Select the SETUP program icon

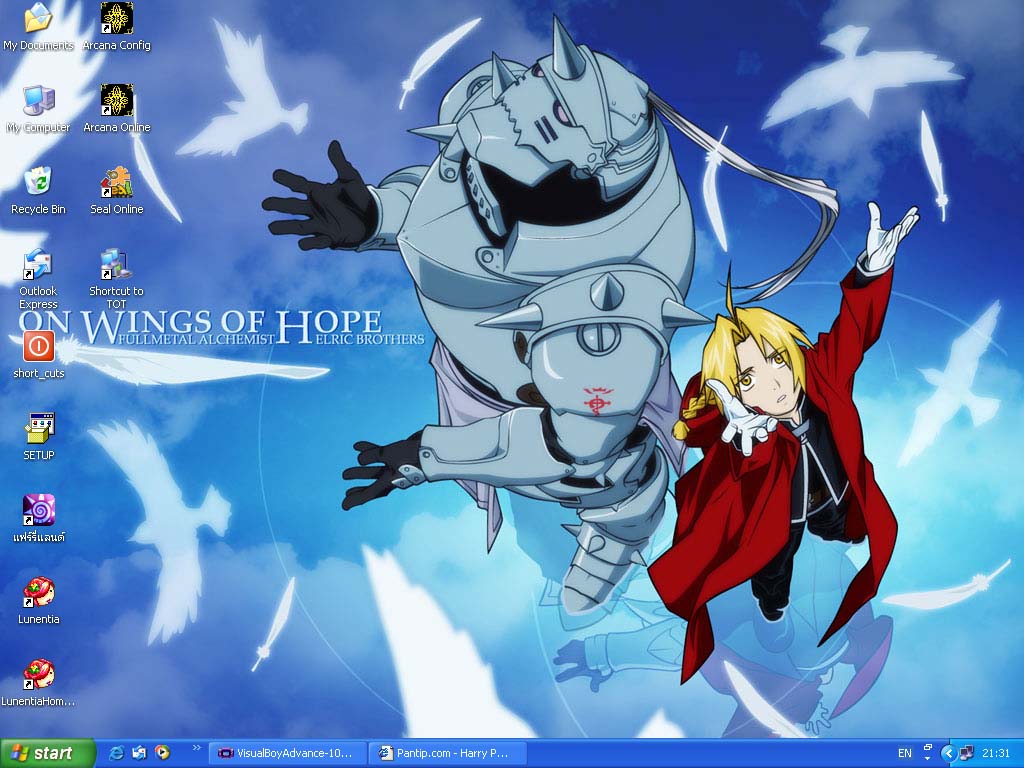point(39,436)
